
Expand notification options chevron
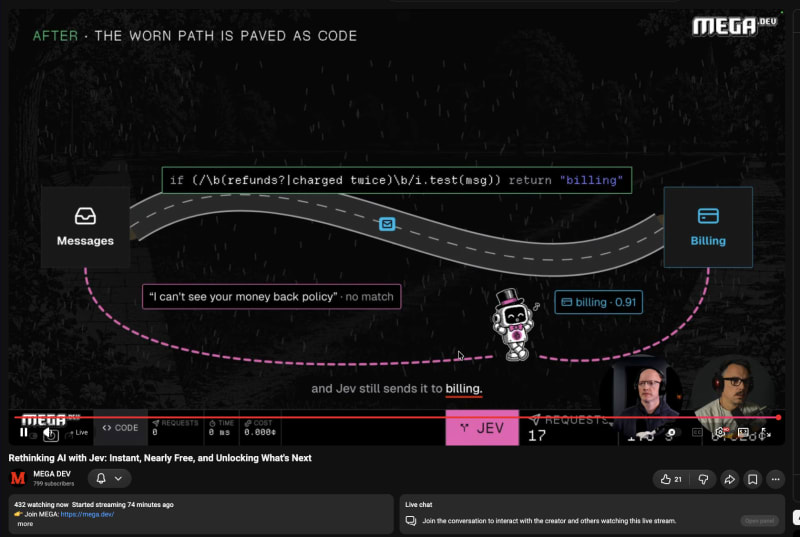[118, 478]
